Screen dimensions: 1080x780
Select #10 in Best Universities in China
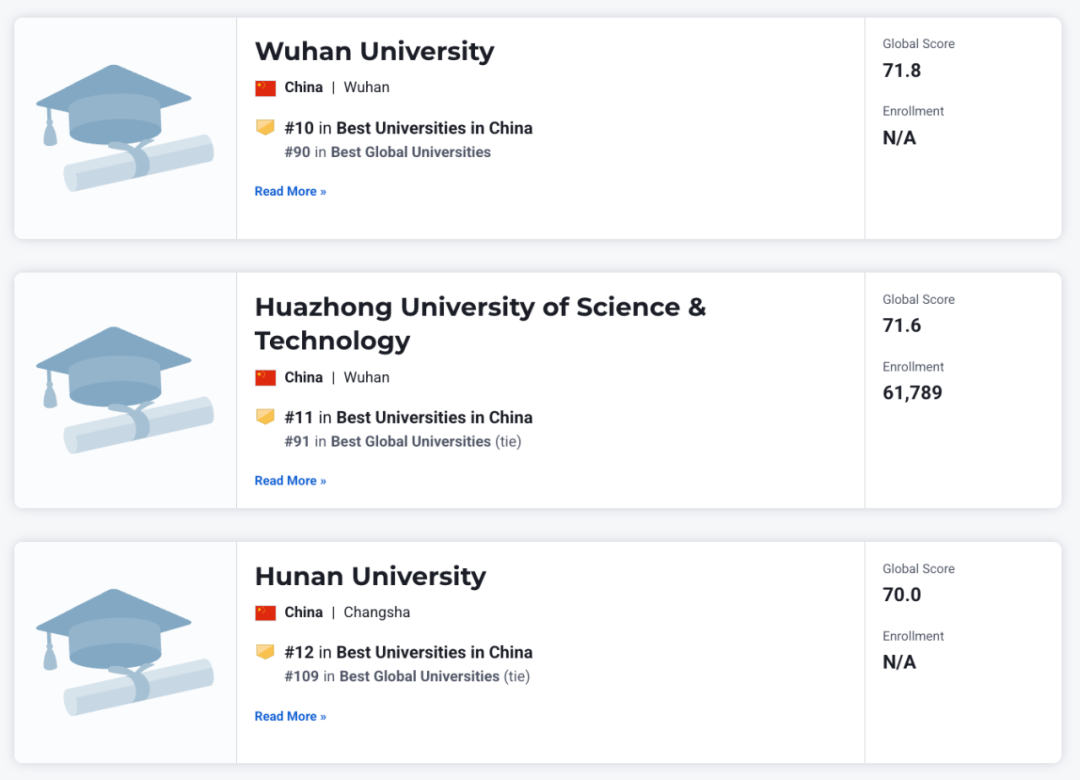[x=408, y=128]
